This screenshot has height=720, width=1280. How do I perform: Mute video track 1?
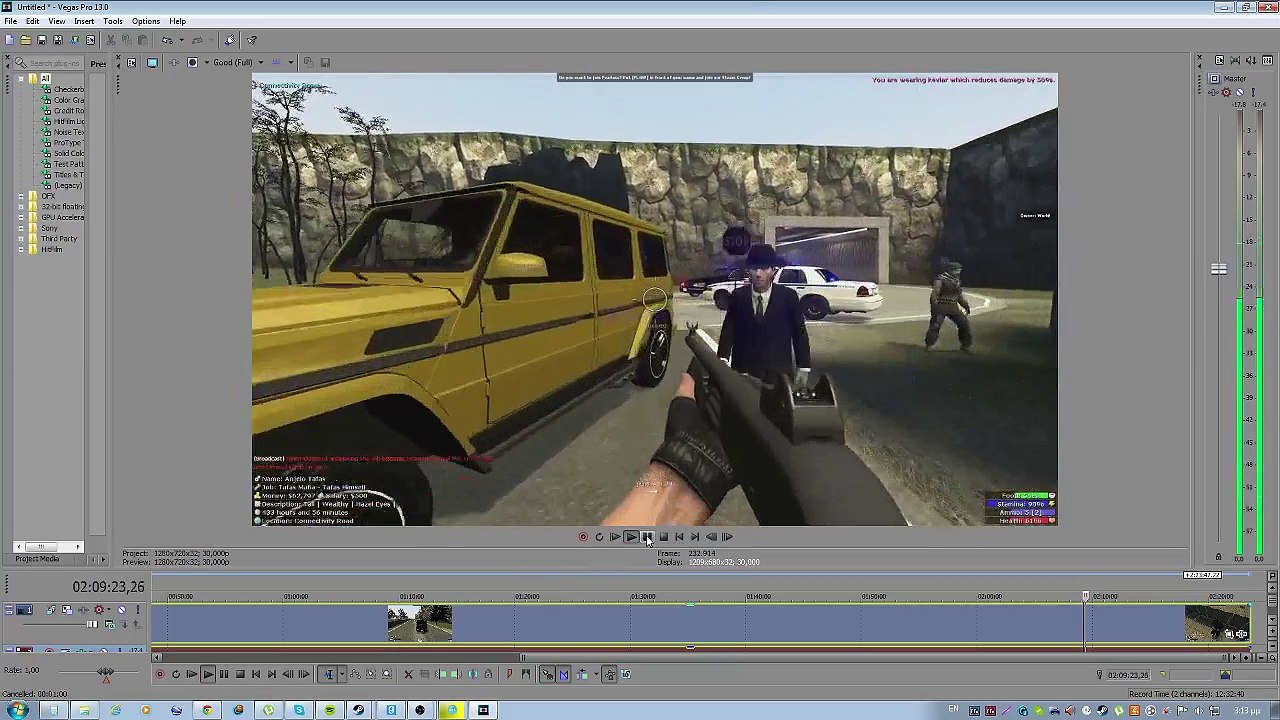122,610
